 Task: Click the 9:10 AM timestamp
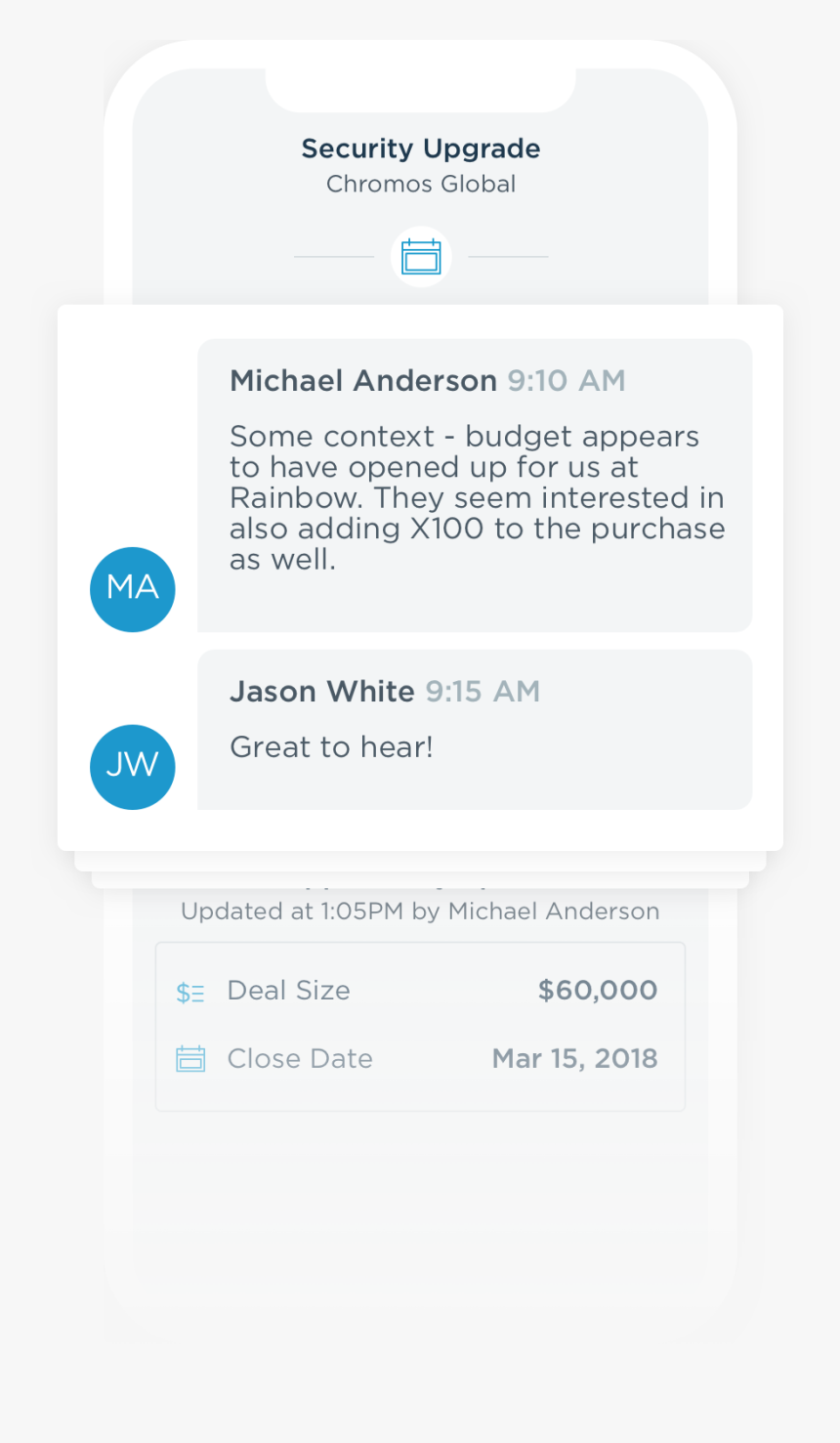click(x=567, y=380)
